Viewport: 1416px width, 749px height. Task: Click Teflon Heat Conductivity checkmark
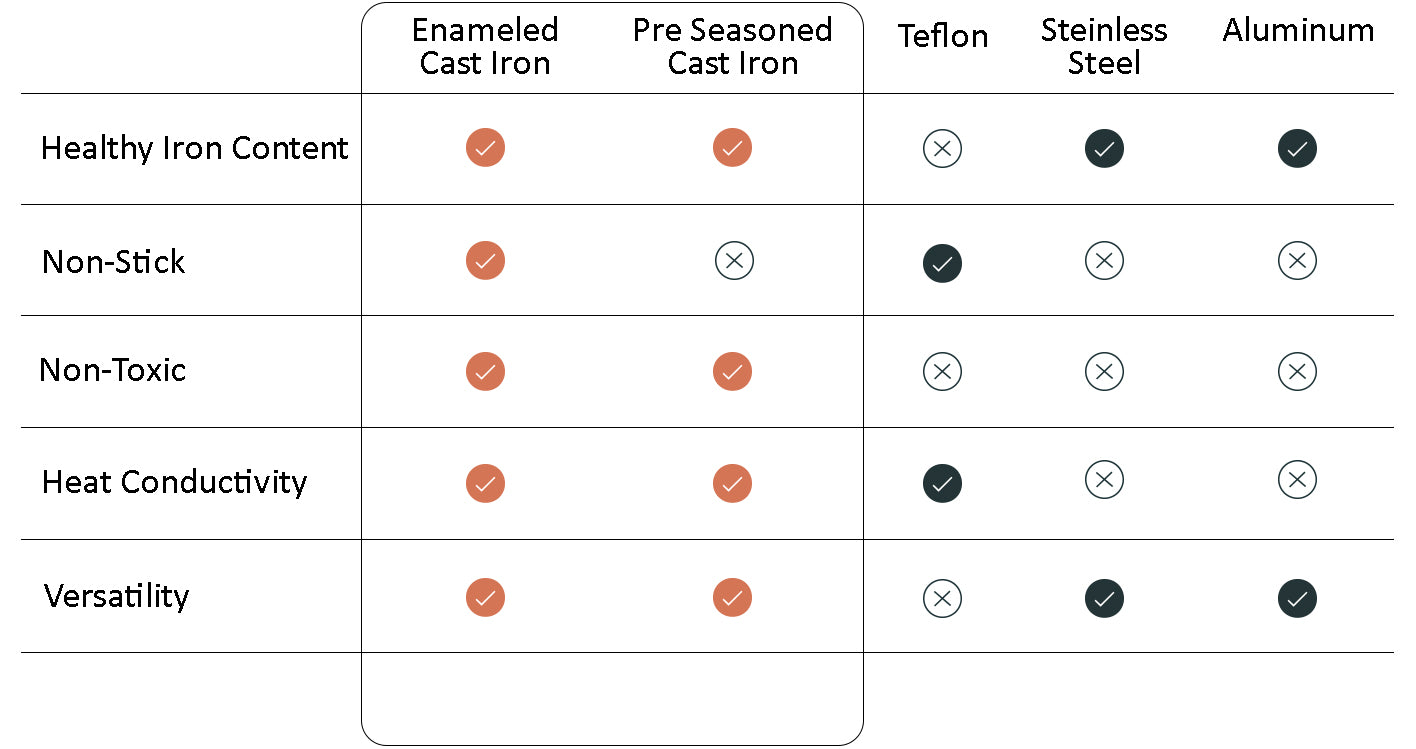[x=942, y=483]
